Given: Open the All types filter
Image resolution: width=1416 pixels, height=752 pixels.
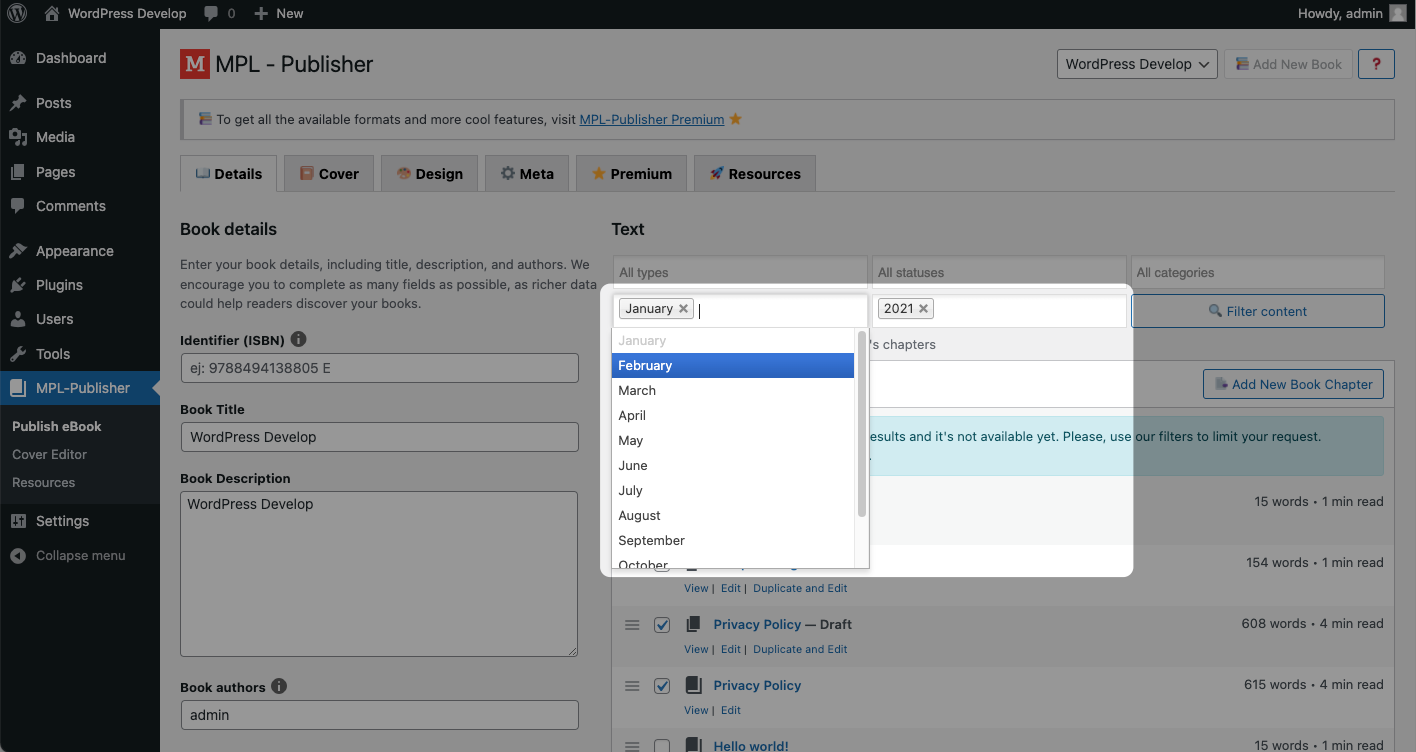Looking at the screenshot, I should pyautogui.click(x=740, y=272).
